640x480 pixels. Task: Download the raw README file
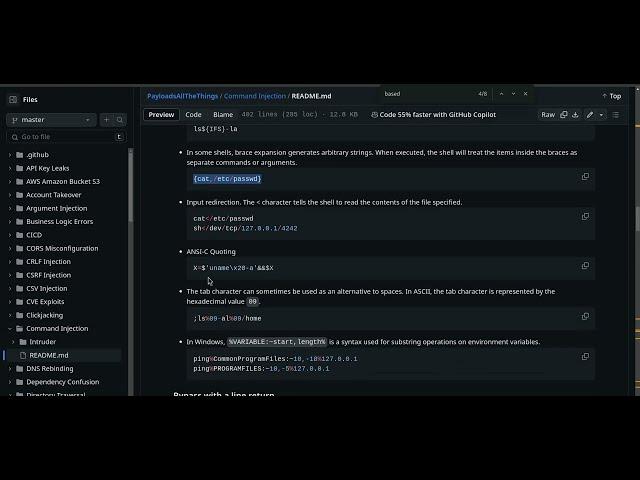576,115
